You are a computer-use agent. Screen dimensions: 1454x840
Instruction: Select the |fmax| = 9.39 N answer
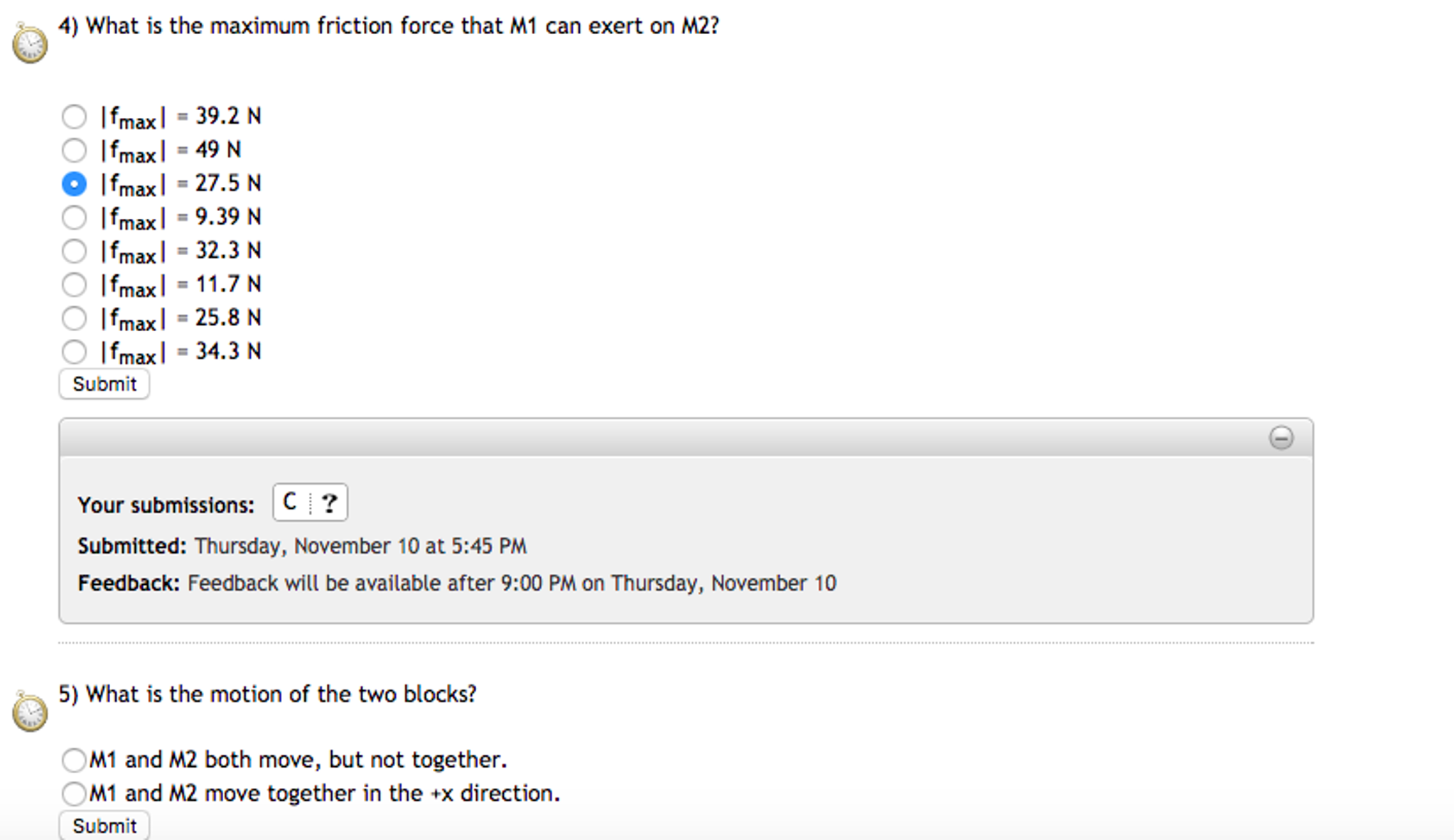(74, 217)
